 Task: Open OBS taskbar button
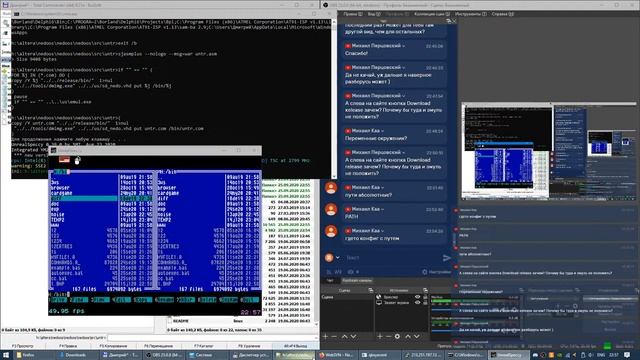pyautogui.click(x=164, y=355)
